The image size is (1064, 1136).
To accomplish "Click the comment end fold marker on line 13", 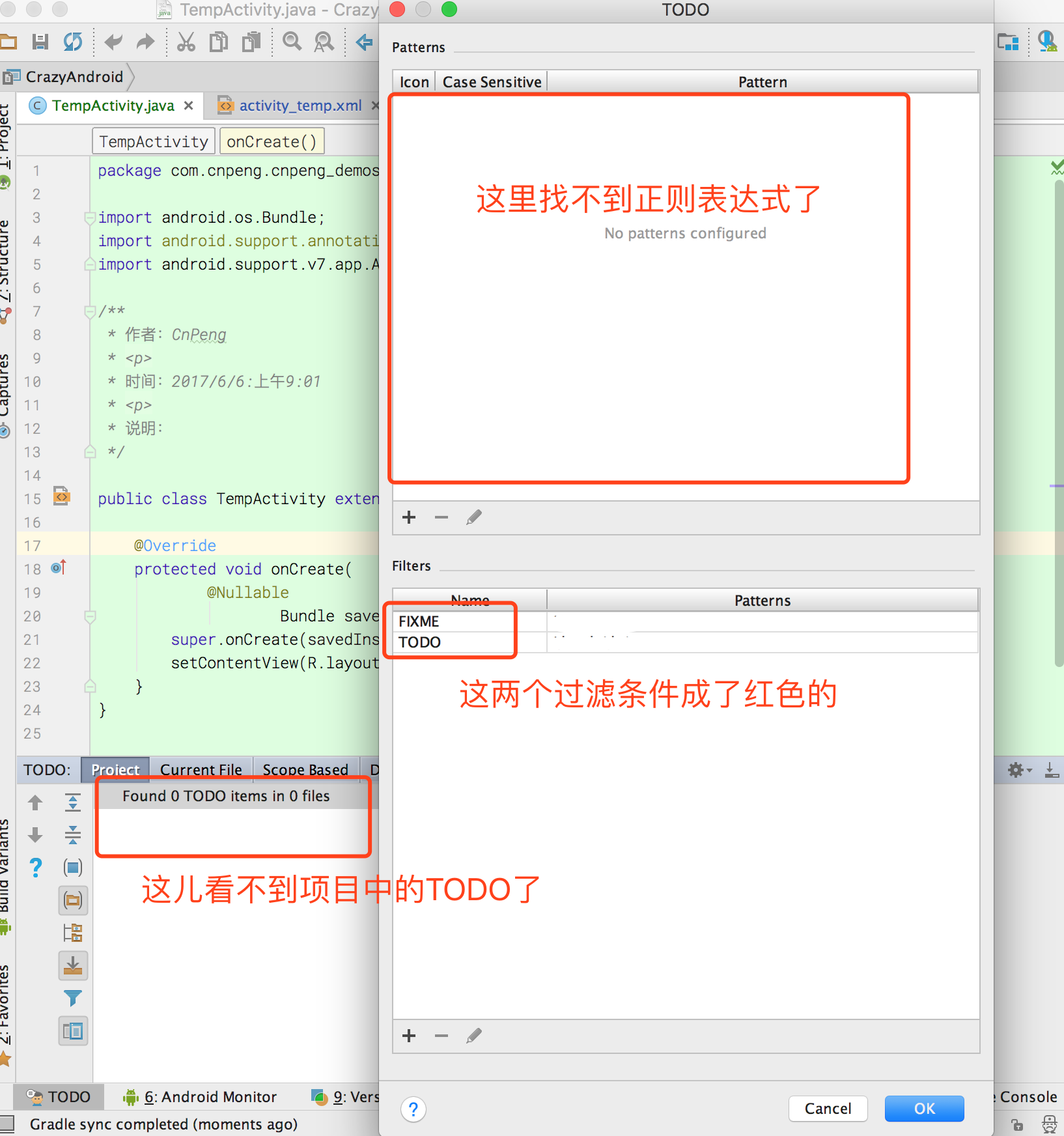I will click(91, 452).
